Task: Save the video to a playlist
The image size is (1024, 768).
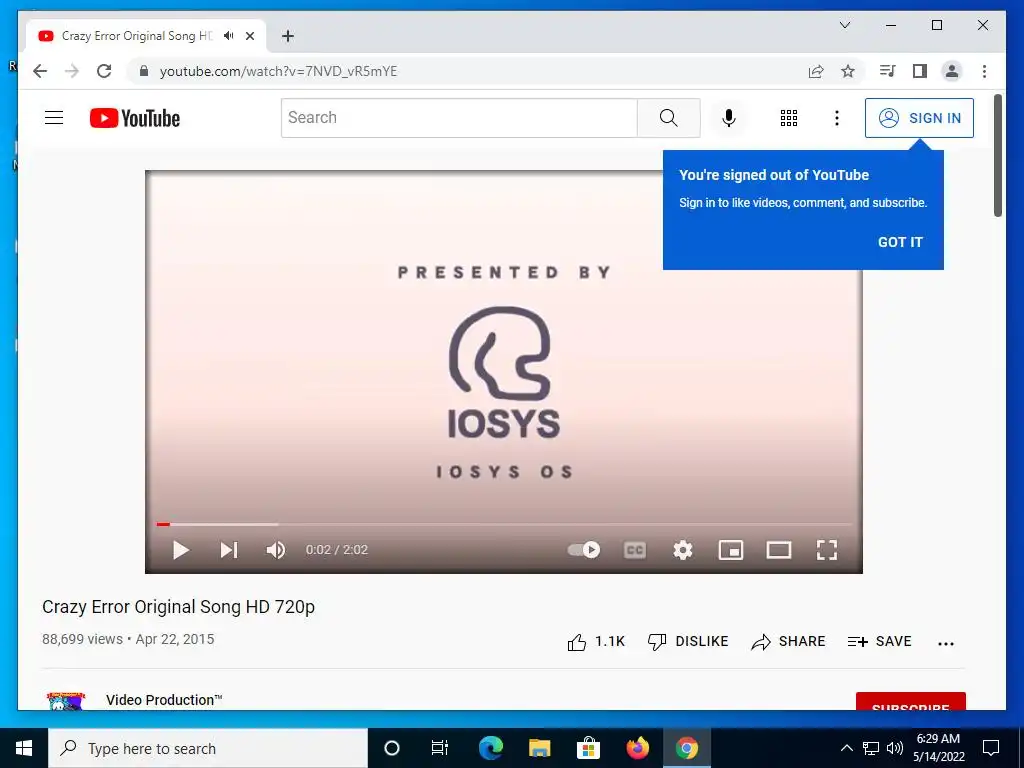Action: click(879, 641)
